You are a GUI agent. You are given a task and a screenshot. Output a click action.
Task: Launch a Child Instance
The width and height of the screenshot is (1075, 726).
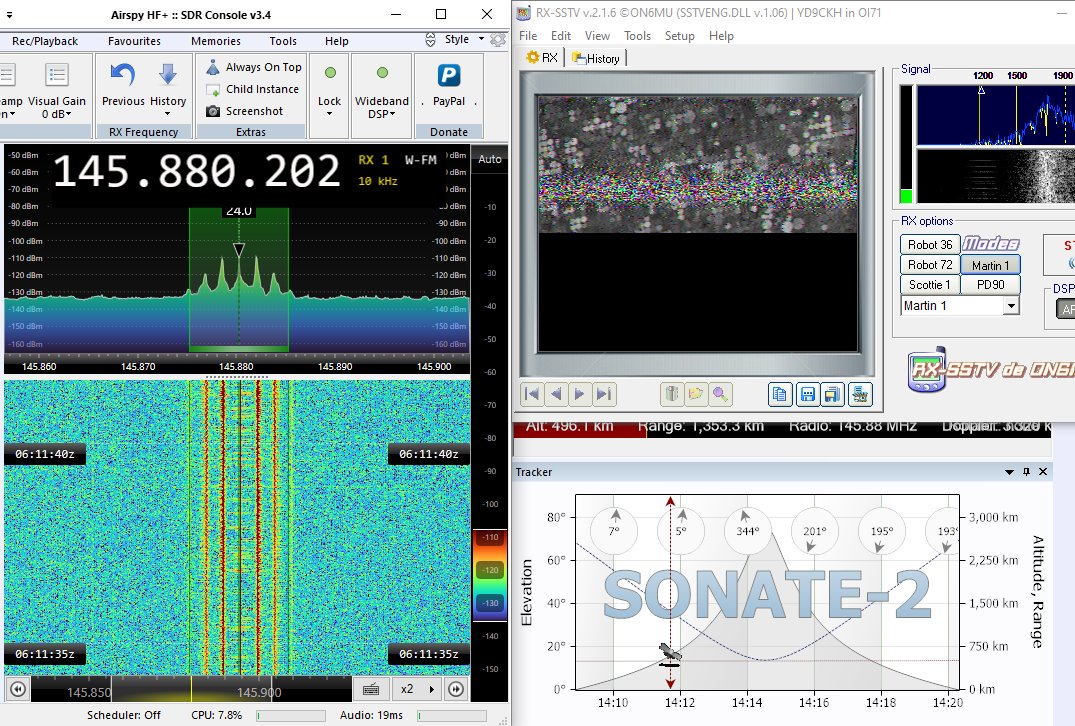[x=253, y=89]
